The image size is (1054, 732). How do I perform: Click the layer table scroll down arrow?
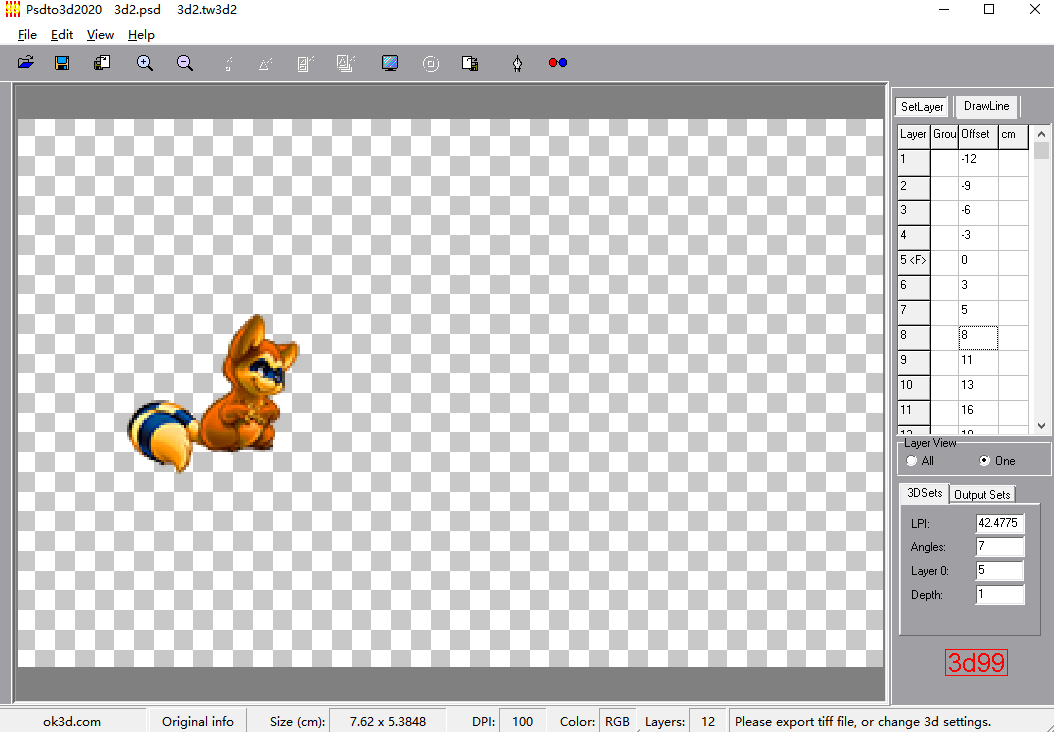click(x=1041, y=425)
